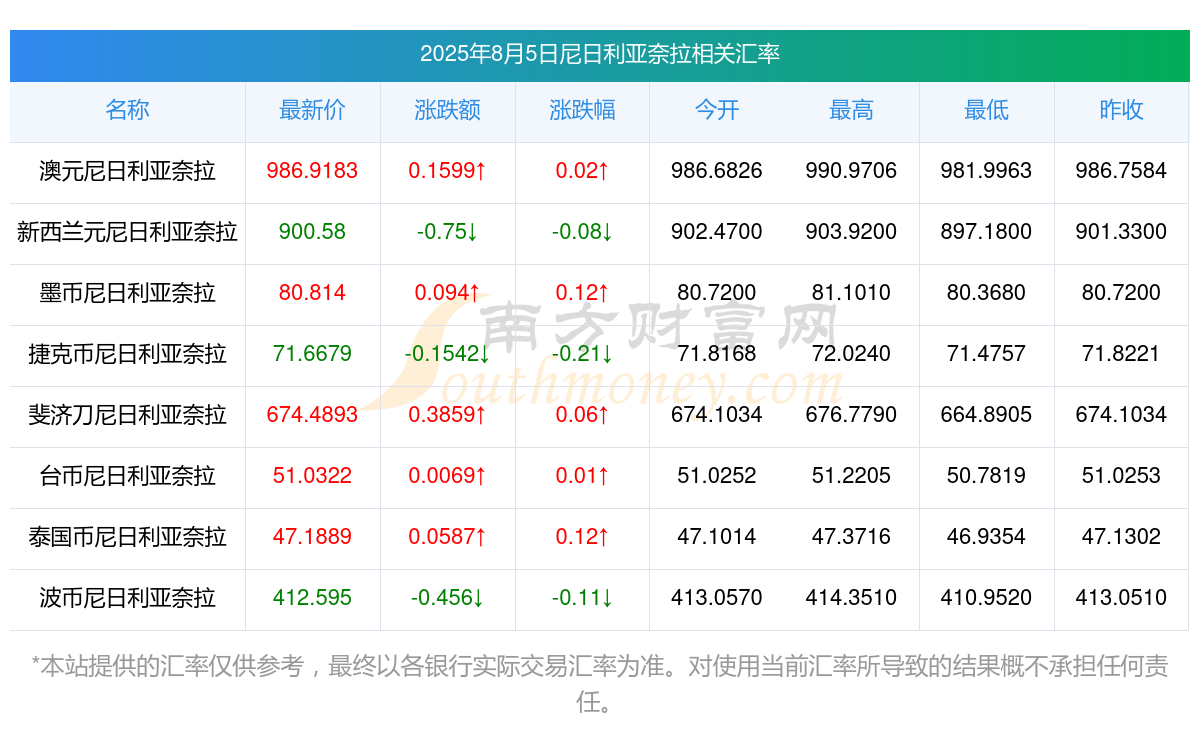Select the 最高 column header
Image resolution: width=1200 pixels, height=733 pixels.
pos(851,110)
